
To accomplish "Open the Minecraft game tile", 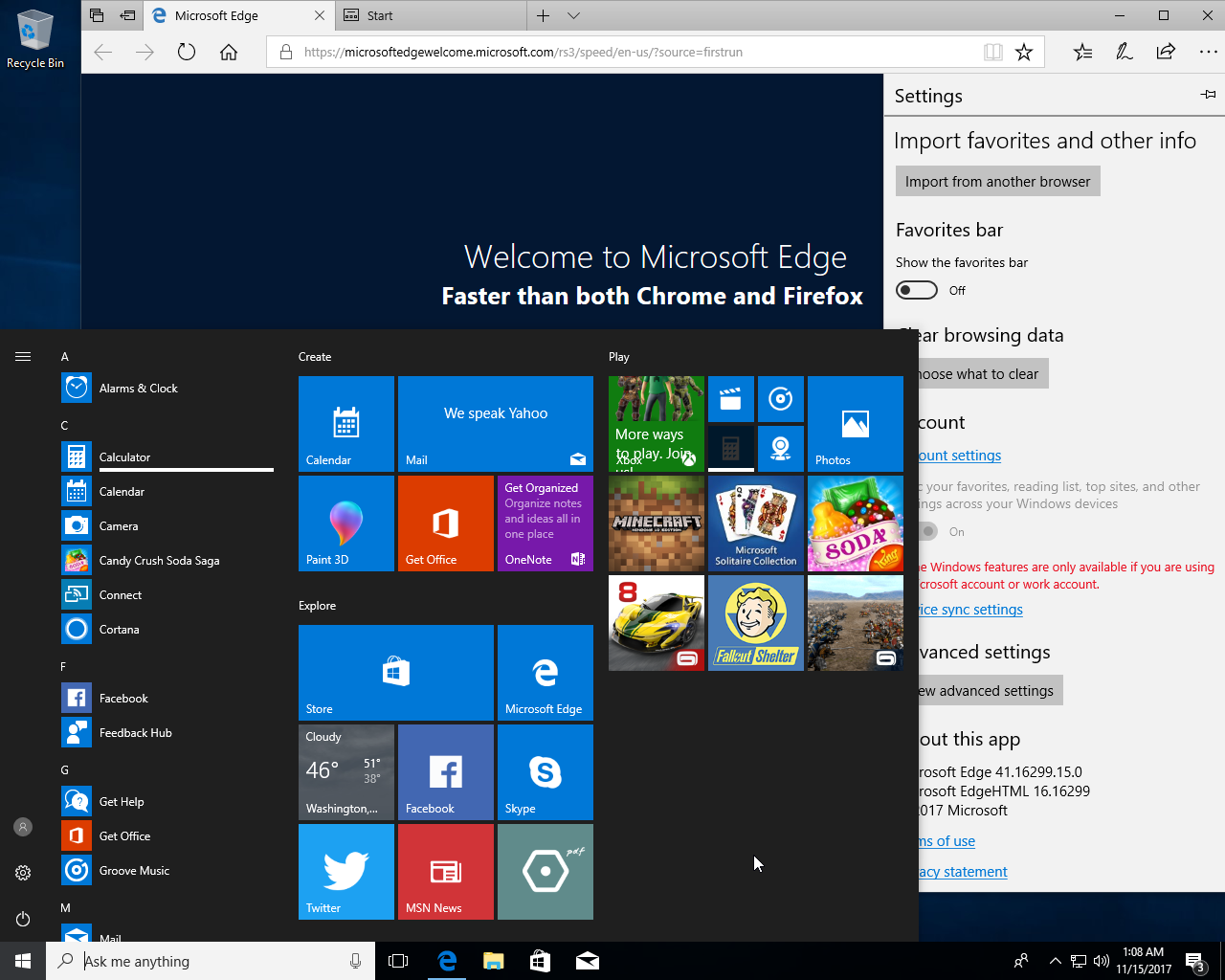I will coord(657,523).
